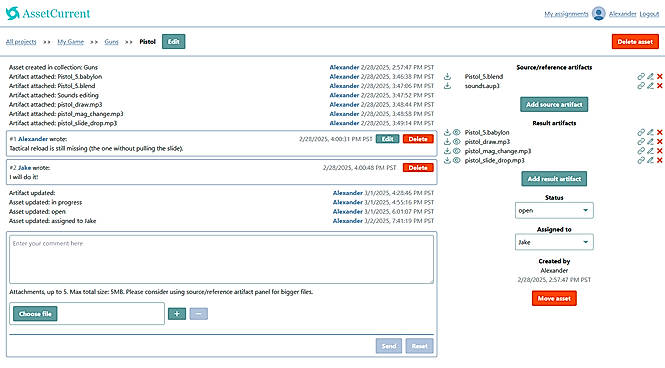Screen dimensions: 665x368
Task: Select the Pistol_5.blend file name
Action: point(484,77)
